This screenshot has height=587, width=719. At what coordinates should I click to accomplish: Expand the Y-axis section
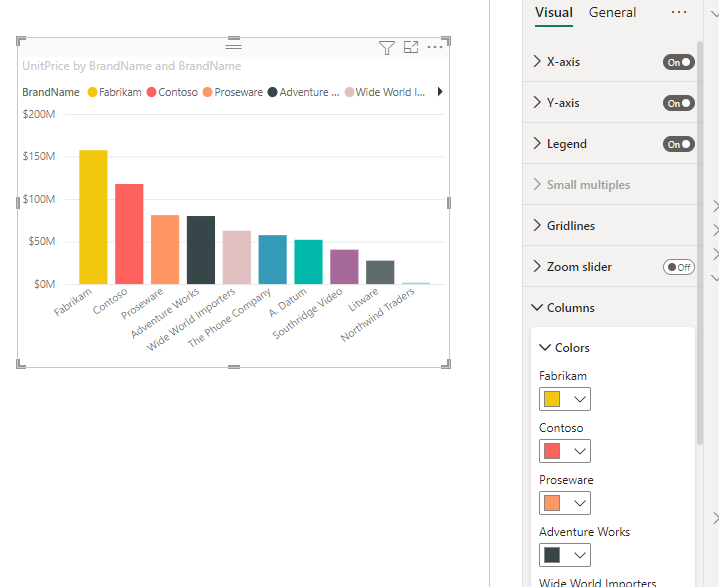[x=537, y=102]
